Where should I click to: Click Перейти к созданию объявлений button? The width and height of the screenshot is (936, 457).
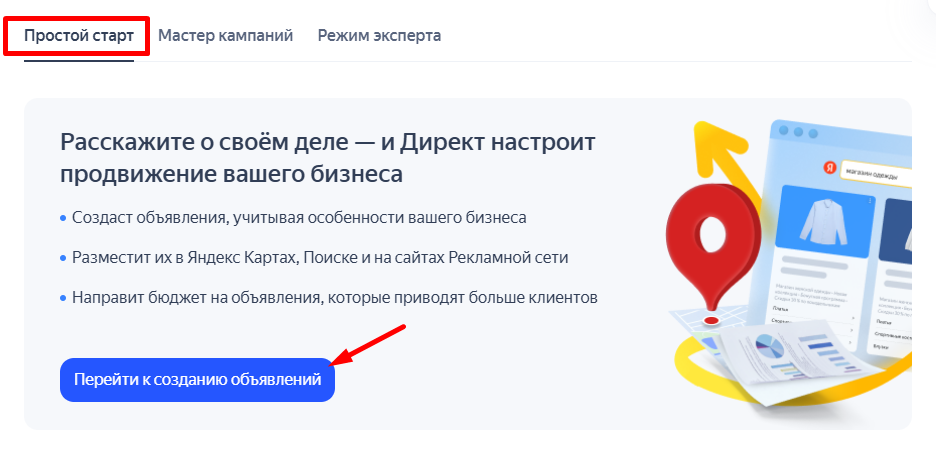(197, 380)
